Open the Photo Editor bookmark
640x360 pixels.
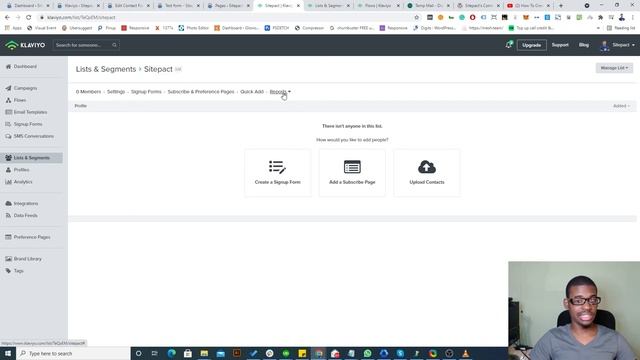pyautogui.click(x=193, y=28)
